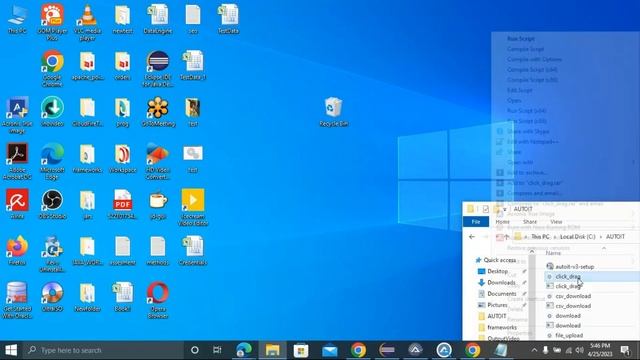Show hidden system tray icons
The height and width of the screenshot is (360, 640).
tap(534, 350)
